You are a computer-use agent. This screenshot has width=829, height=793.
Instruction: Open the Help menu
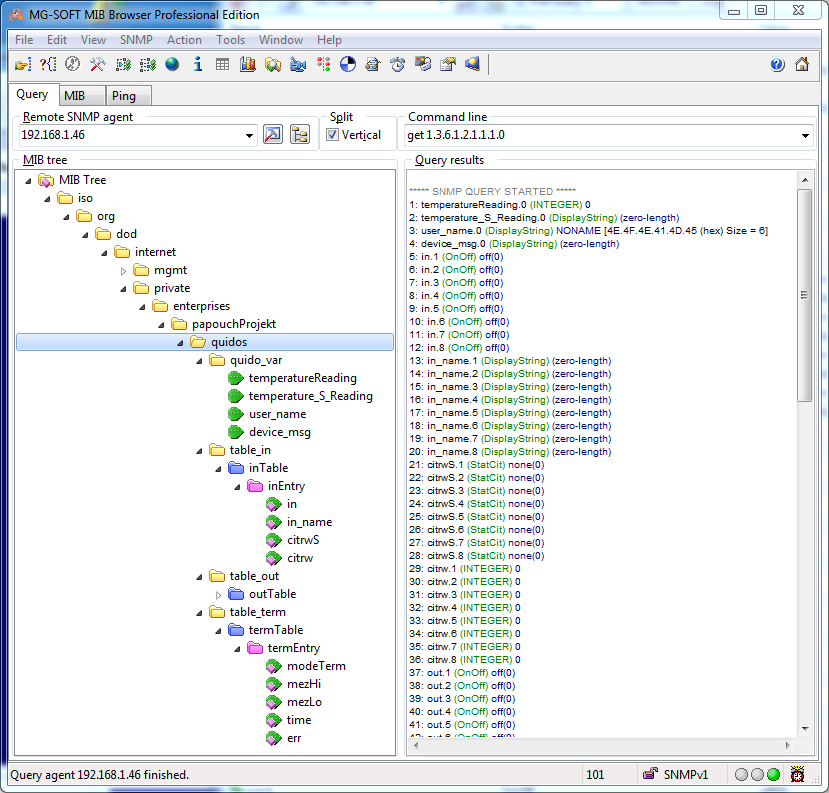[x=329, y=40]
